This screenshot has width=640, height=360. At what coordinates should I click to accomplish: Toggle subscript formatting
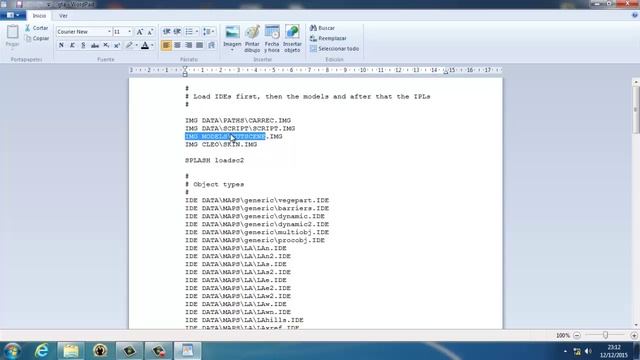coord(106,45)
